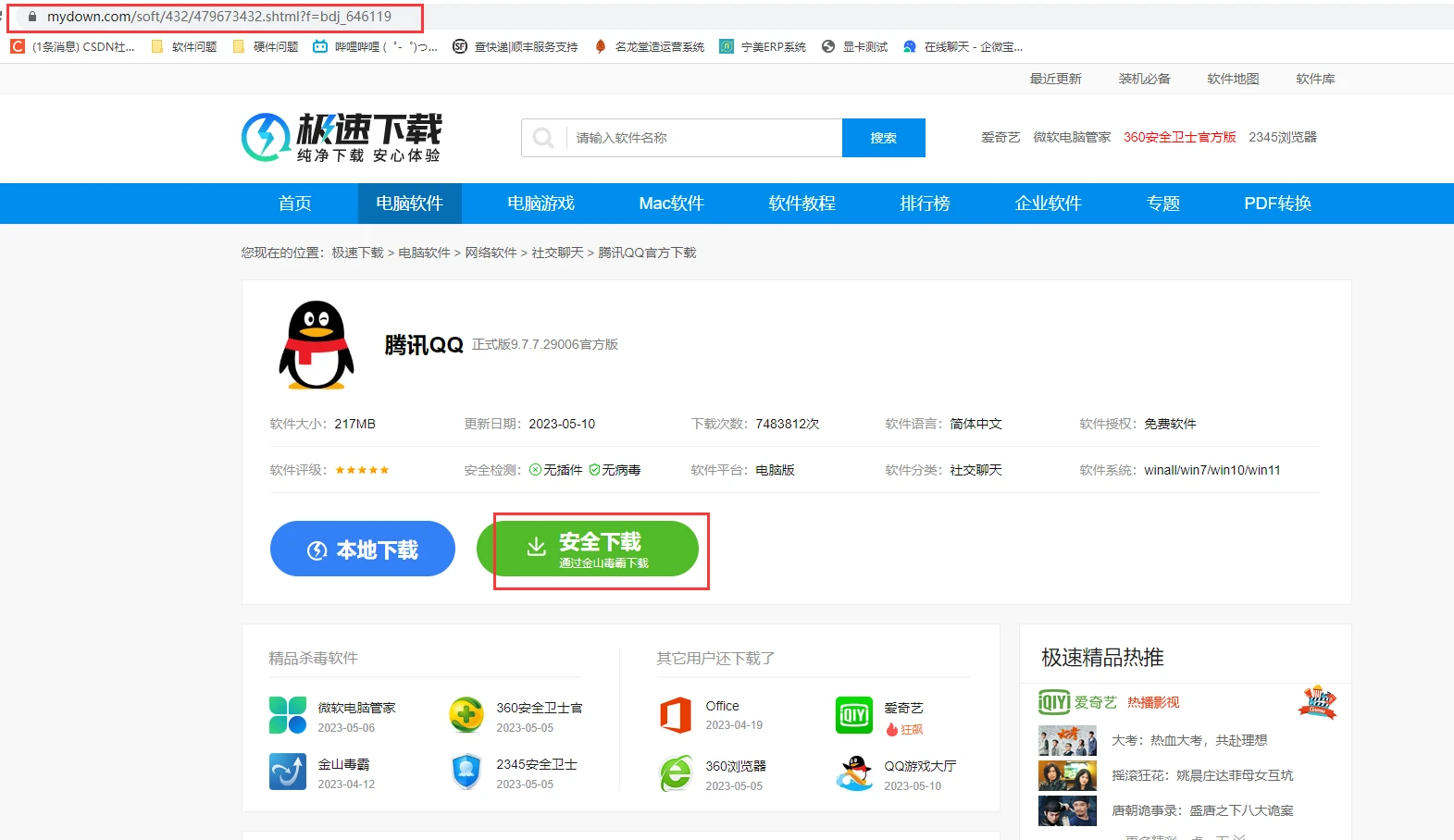Click the green 安全下载 button
This screenshot has height=840, width=1454.
[x=588, y=549]
